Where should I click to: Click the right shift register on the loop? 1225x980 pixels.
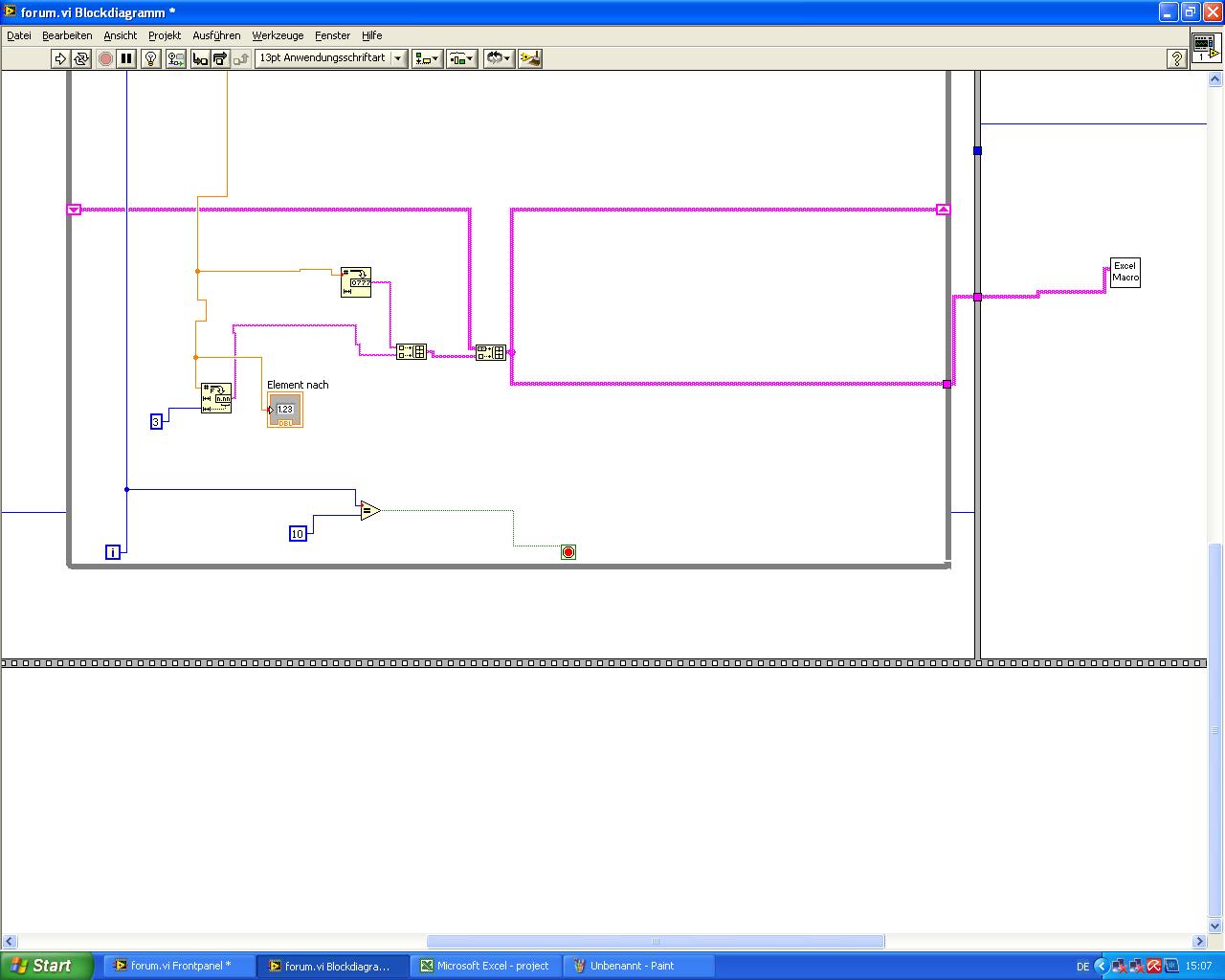click(944, 210)
